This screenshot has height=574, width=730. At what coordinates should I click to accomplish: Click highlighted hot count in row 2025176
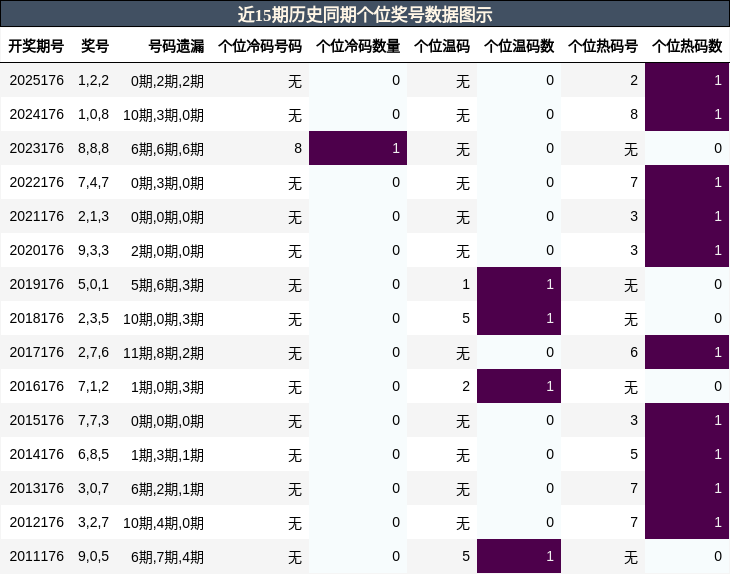coord(687,80)
